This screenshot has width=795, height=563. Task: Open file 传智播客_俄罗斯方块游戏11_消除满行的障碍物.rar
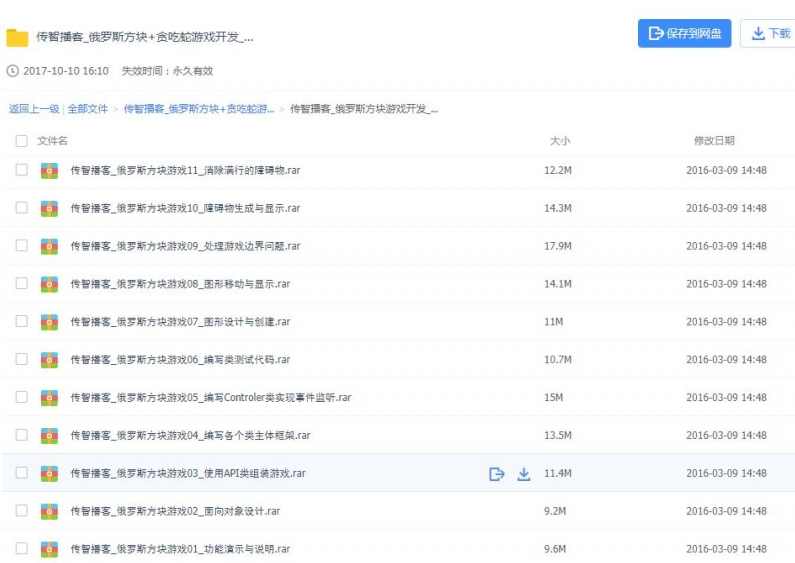pyautogui.click(x=185, y=170)
